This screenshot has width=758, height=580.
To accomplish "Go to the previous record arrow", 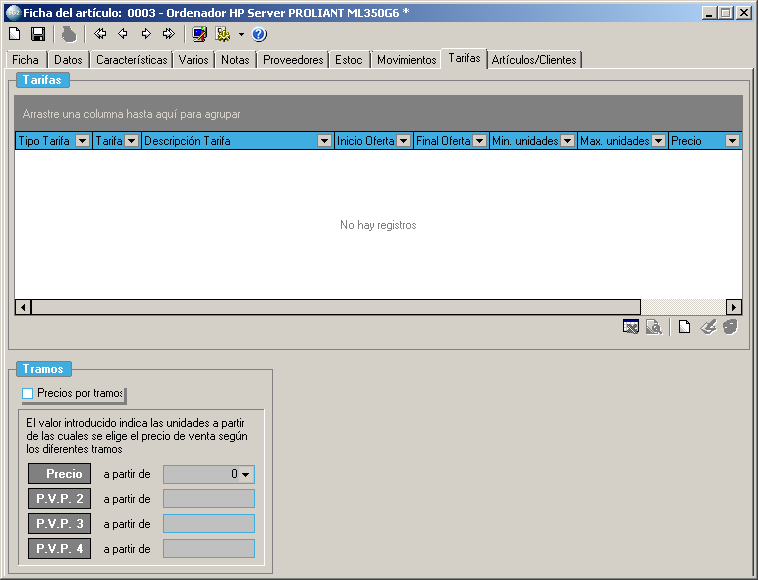I will [123, 34].
